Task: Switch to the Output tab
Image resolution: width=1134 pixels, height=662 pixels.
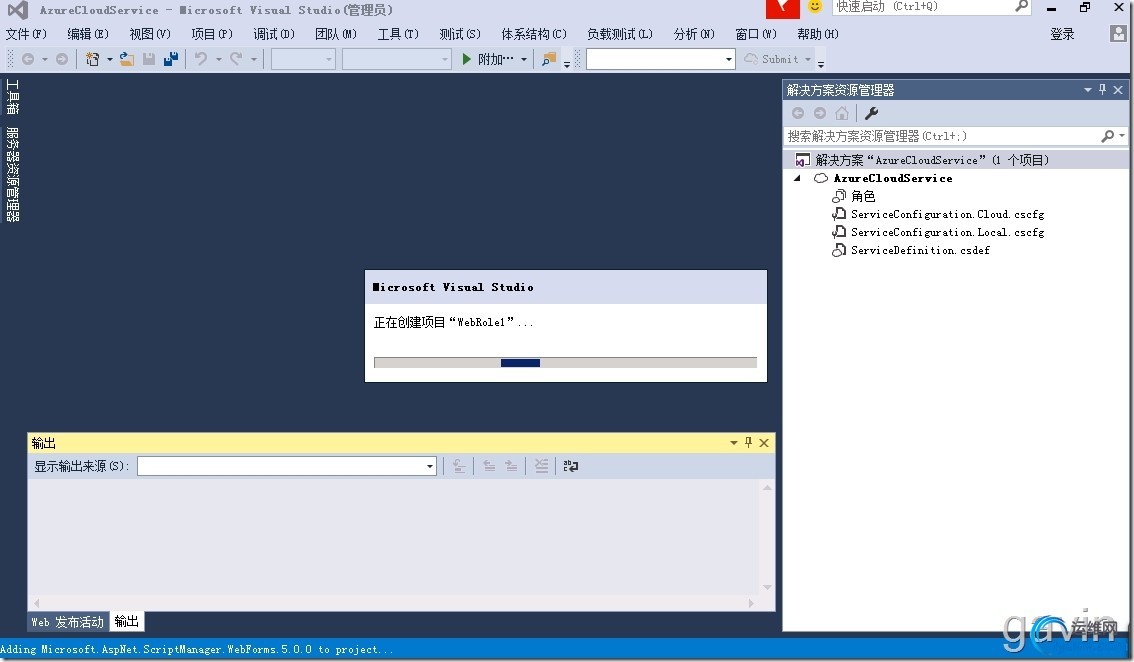Action: tap(127, 621)
